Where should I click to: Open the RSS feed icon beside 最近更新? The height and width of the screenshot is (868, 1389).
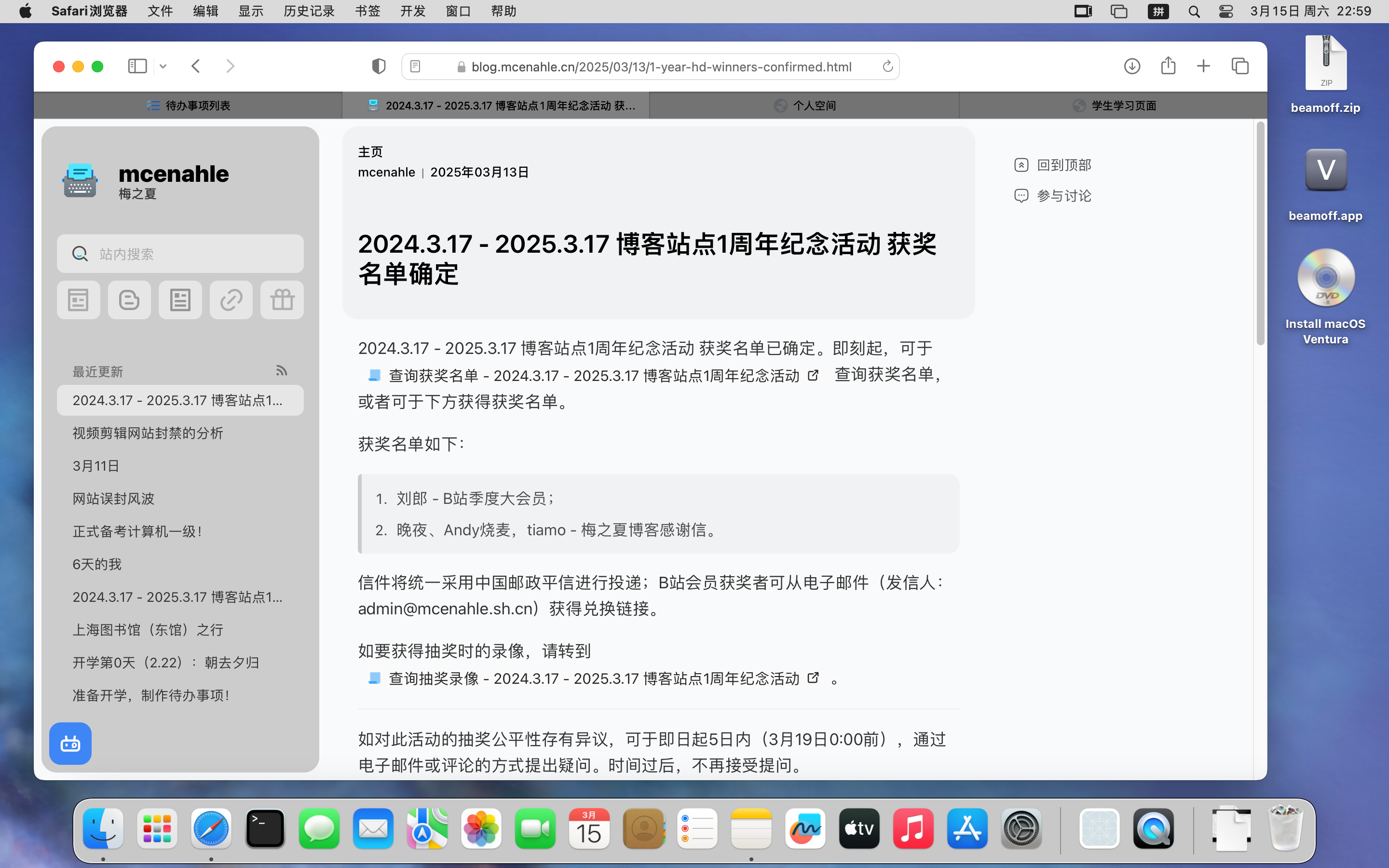(x=281, y=371)
